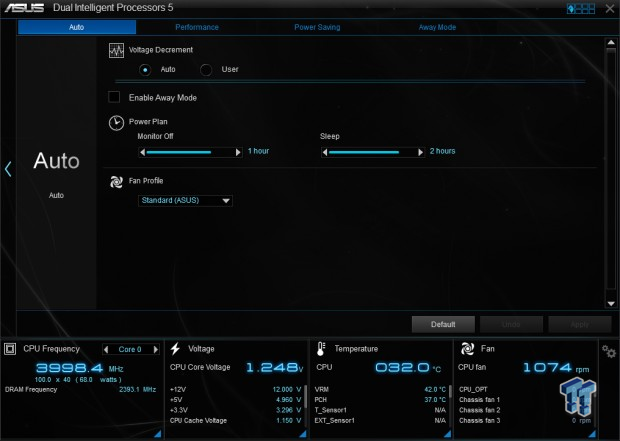Click the DRAM Frequency label

coord(31,390)
